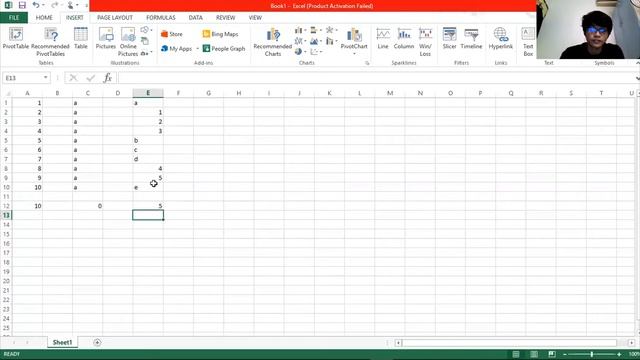Click into the formula bar
The height and width of the screenshot is (360, 640).
[376, 78]
